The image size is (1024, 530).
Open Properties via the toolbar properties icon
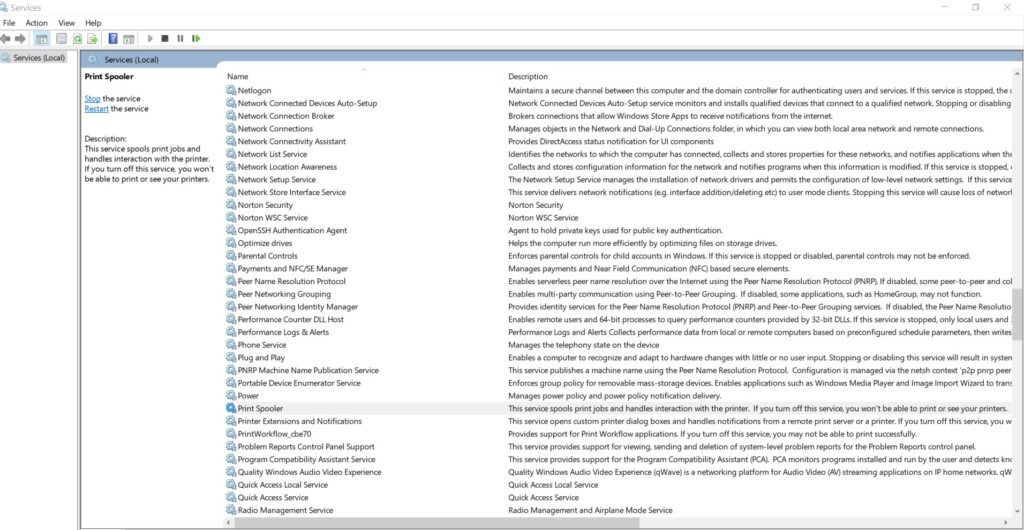(61, 39)
